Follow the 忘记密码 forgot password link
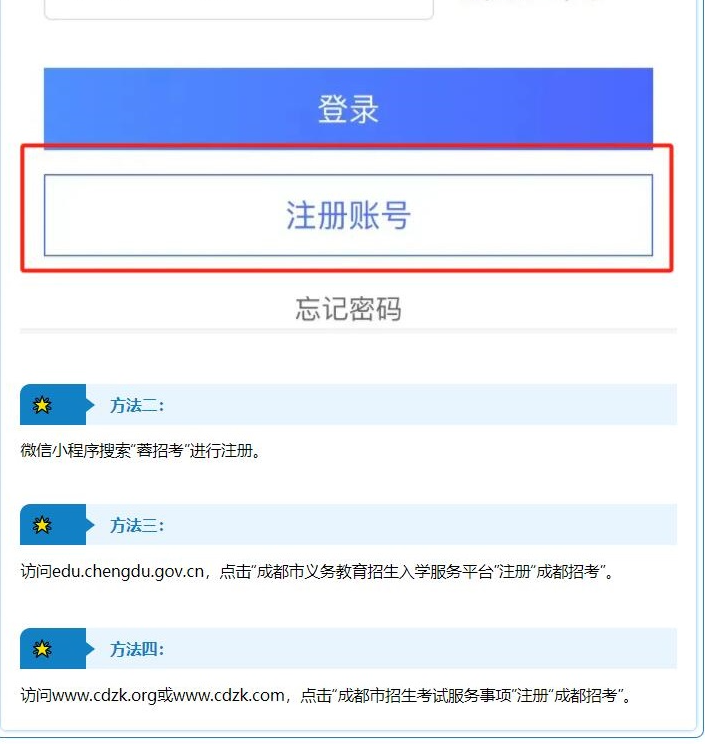The height and width of the screenshot is (744, 705). [348, 309]
